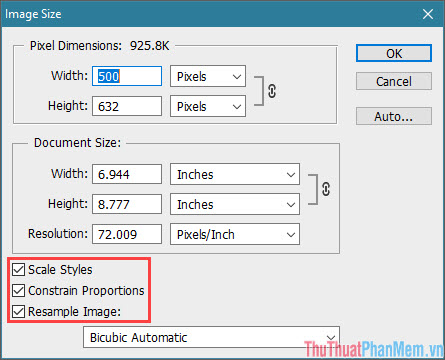Click the Document Size label
Screen dimensions: 445x360
pos(77,143)
